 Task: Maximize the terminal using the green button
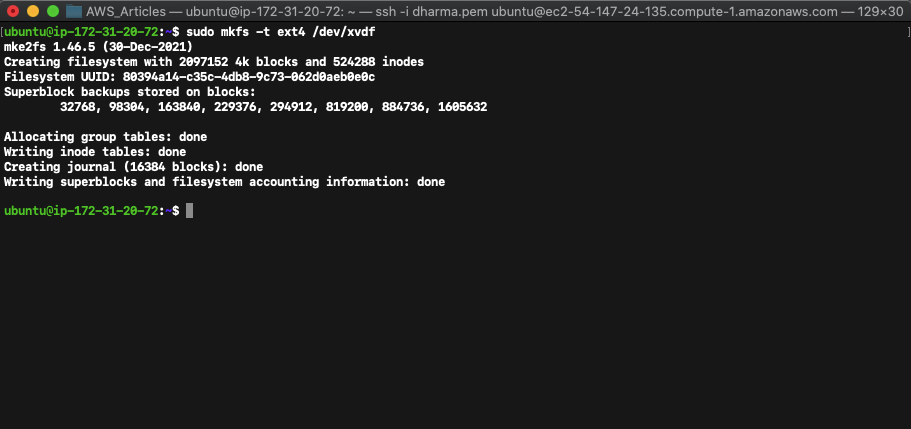(x=53, y=10)
